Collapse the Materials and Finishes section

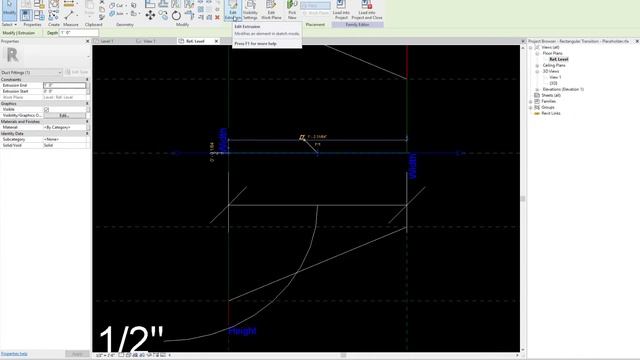click(x=87, y=122)
